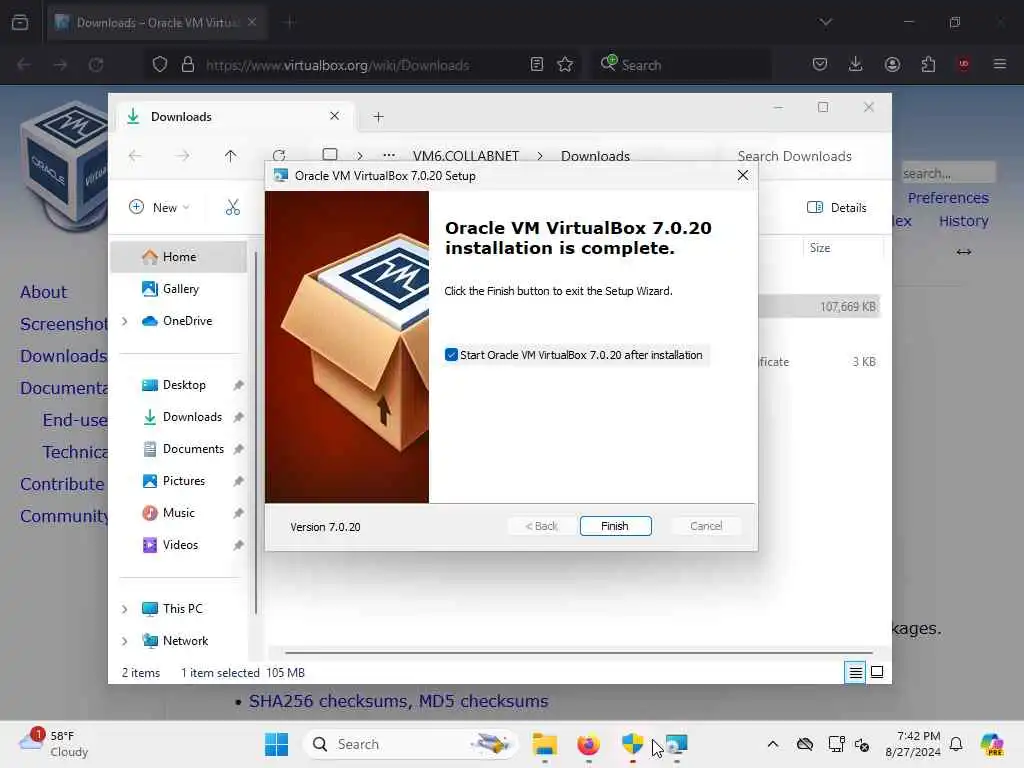Viewport: 1024px width, 768px height.
Task: Open SHA256 checksums link on webpage
Action: click(x=329, y=701)
